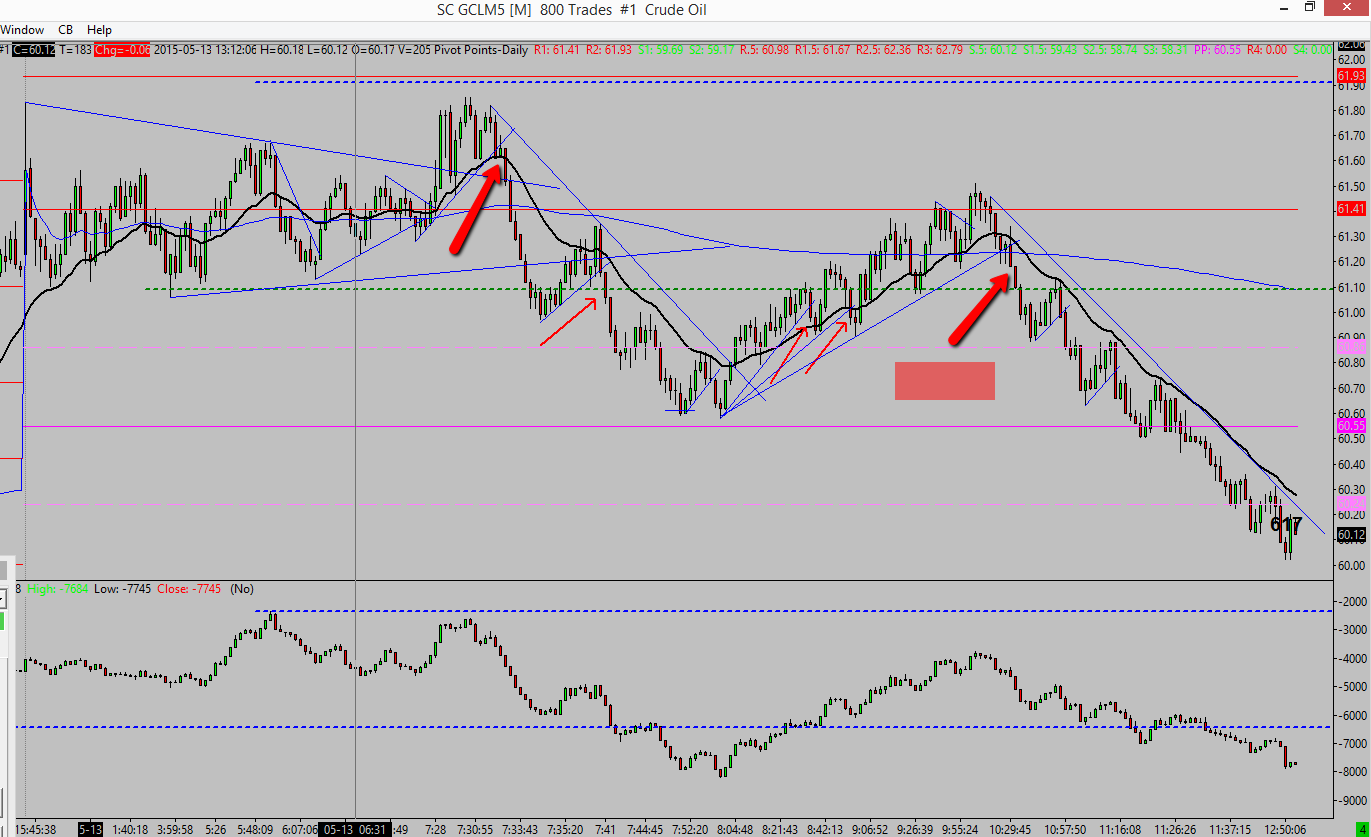1371x837 pixels.
Task: Click the '(No)' label in lower panel
Action: point(242,589)
